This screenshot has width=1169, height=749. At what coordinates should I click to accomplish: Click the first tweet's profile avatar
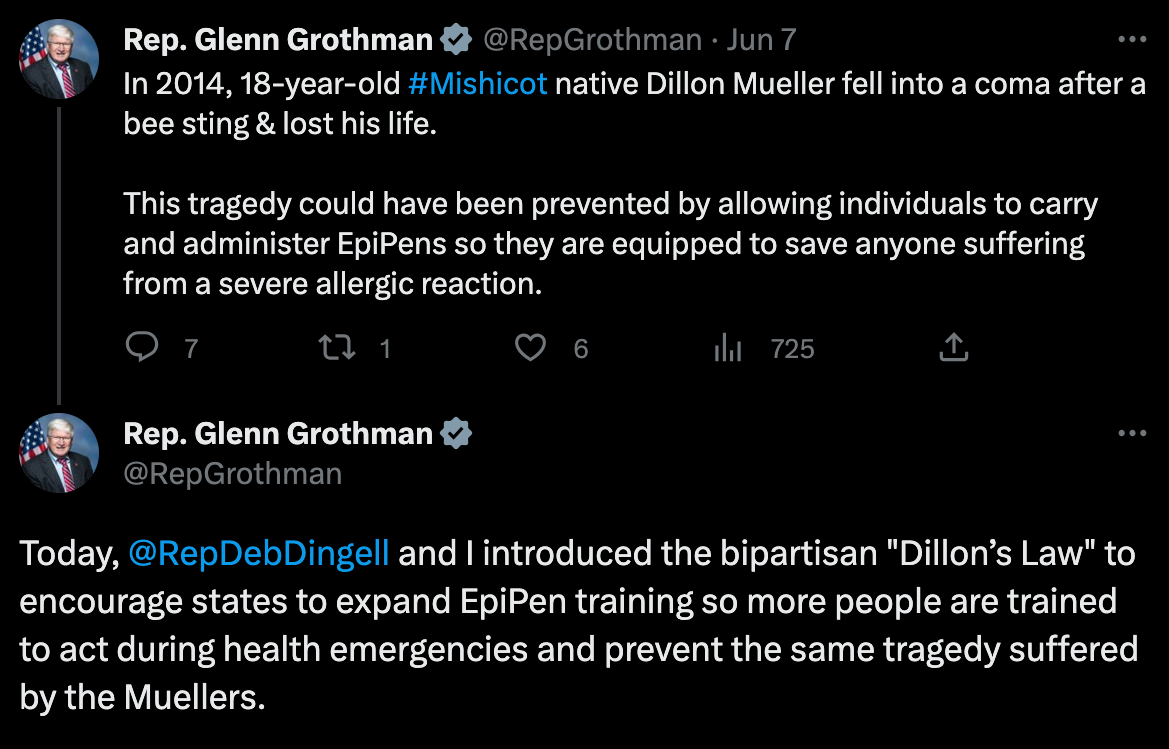[x=60, y=59]
